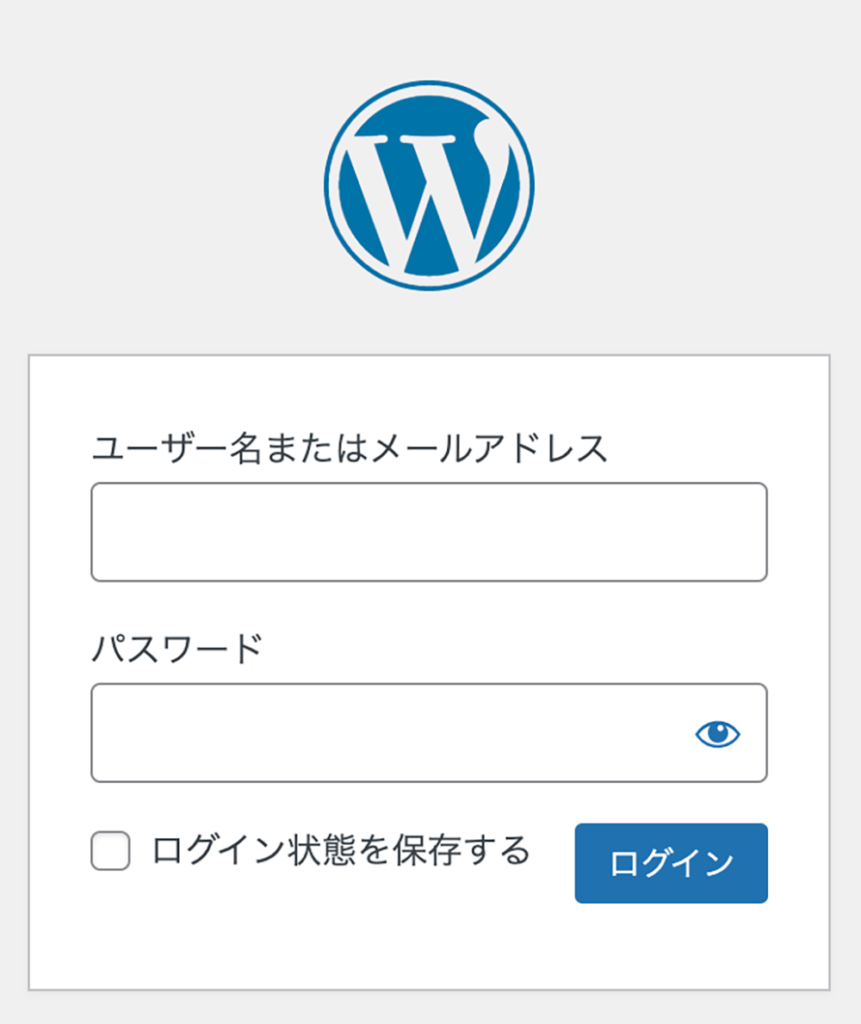Click the WordPress logo
Image resolution: width=861 pixels, height=1024 pixels.
[x=429, y=186]
